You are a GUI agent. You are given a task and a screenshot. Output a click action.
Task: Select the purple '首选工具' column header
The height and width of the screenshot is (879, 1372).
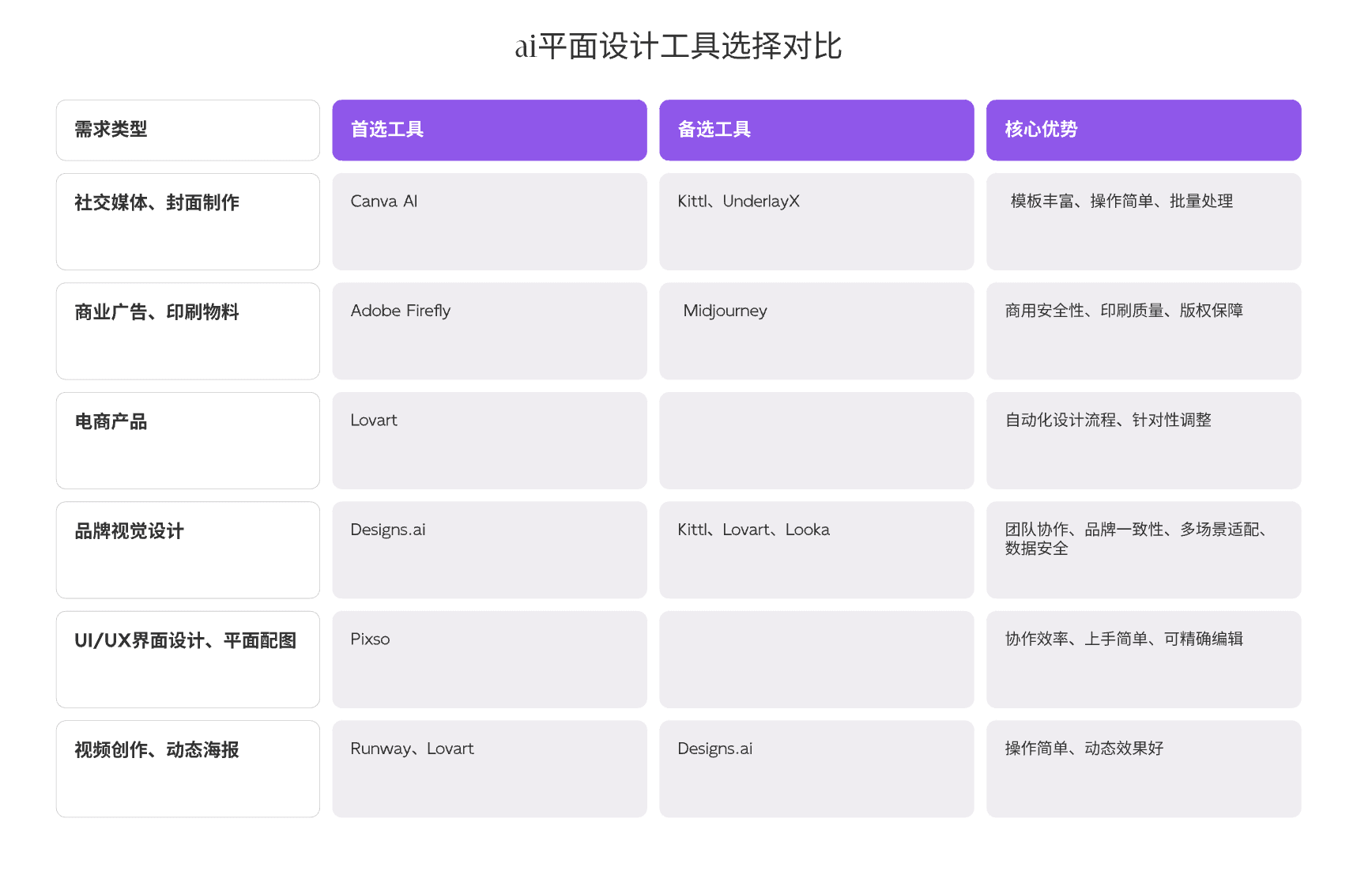pos(490,130)
